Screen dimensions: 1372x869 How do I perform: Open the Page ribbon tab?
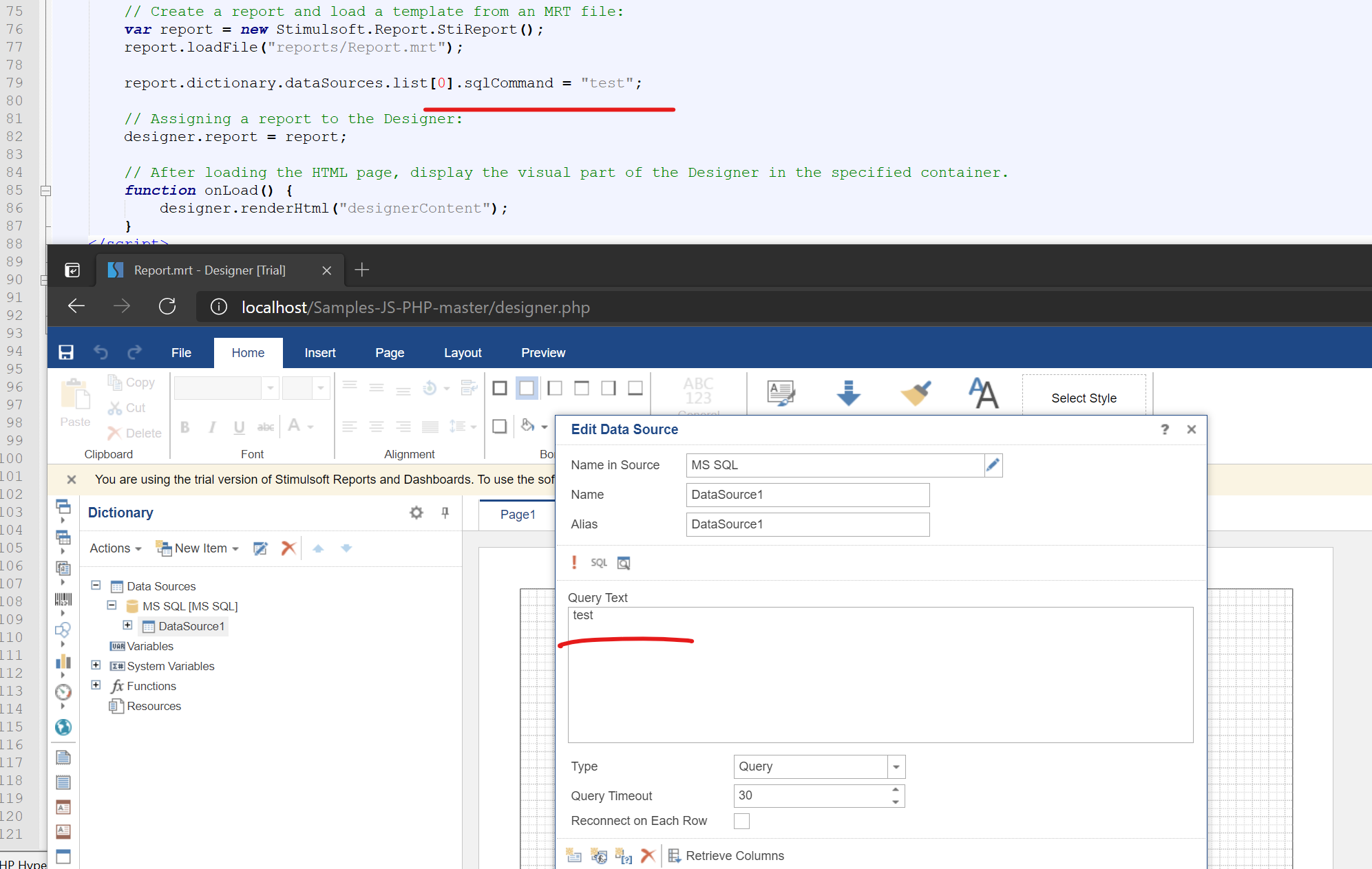pyautogui.click(x=390, y=353)
